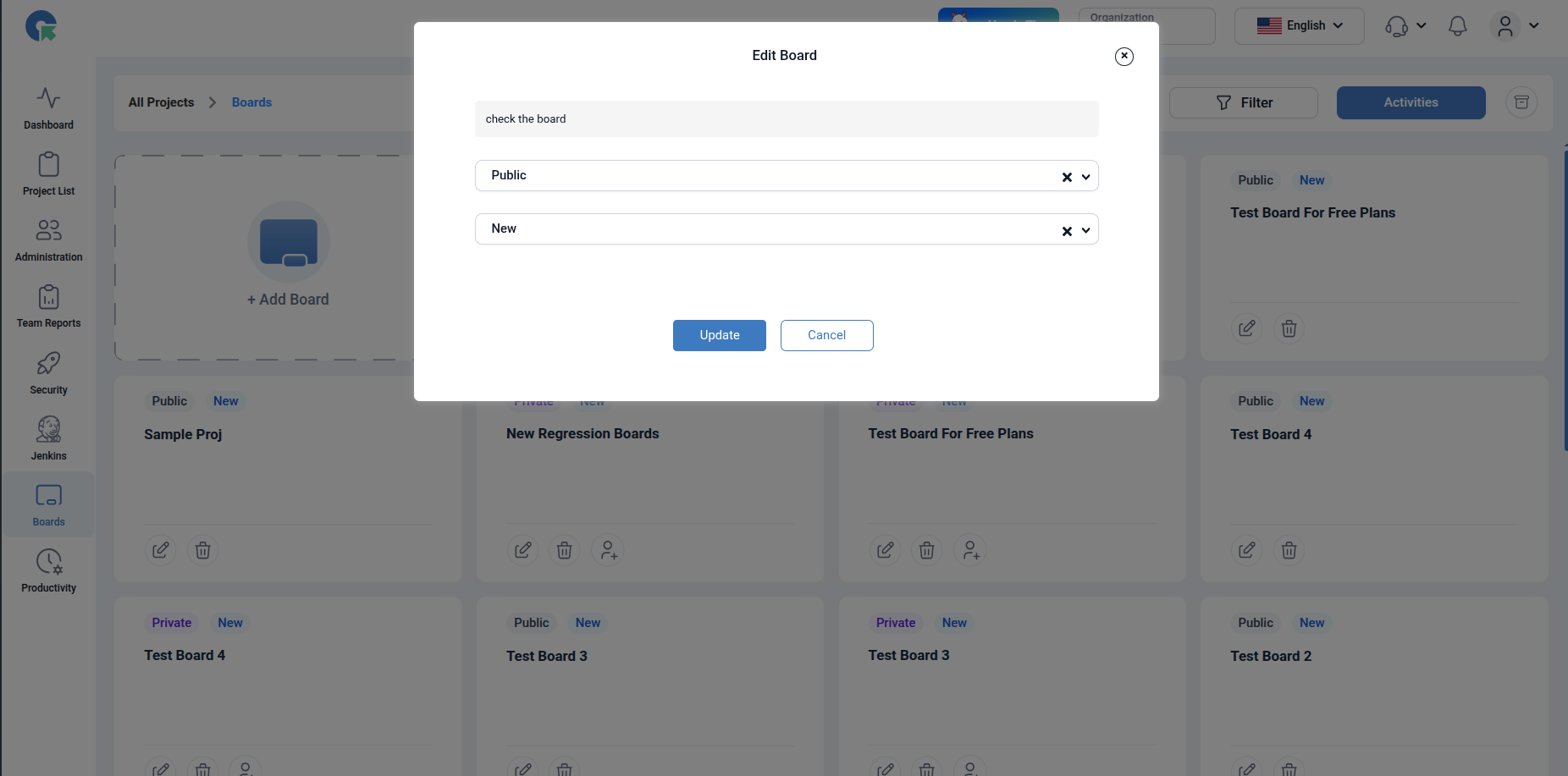Open the user profile menu
Viewport: 1568px width, 776px height.
pyautogui.click(x=1514, y=26)
